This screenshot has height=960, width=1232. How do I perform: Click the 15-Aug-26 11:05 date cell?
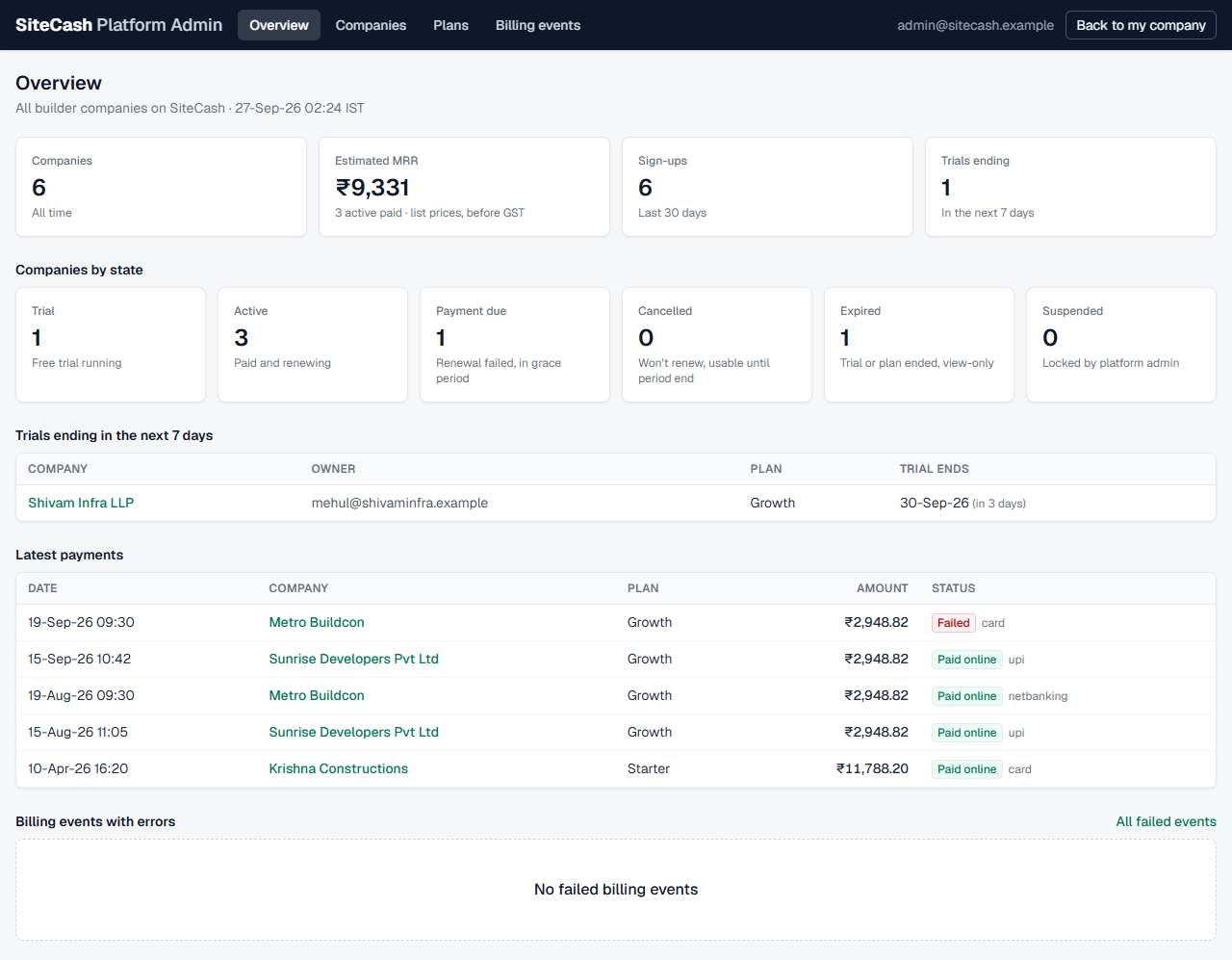78,732
